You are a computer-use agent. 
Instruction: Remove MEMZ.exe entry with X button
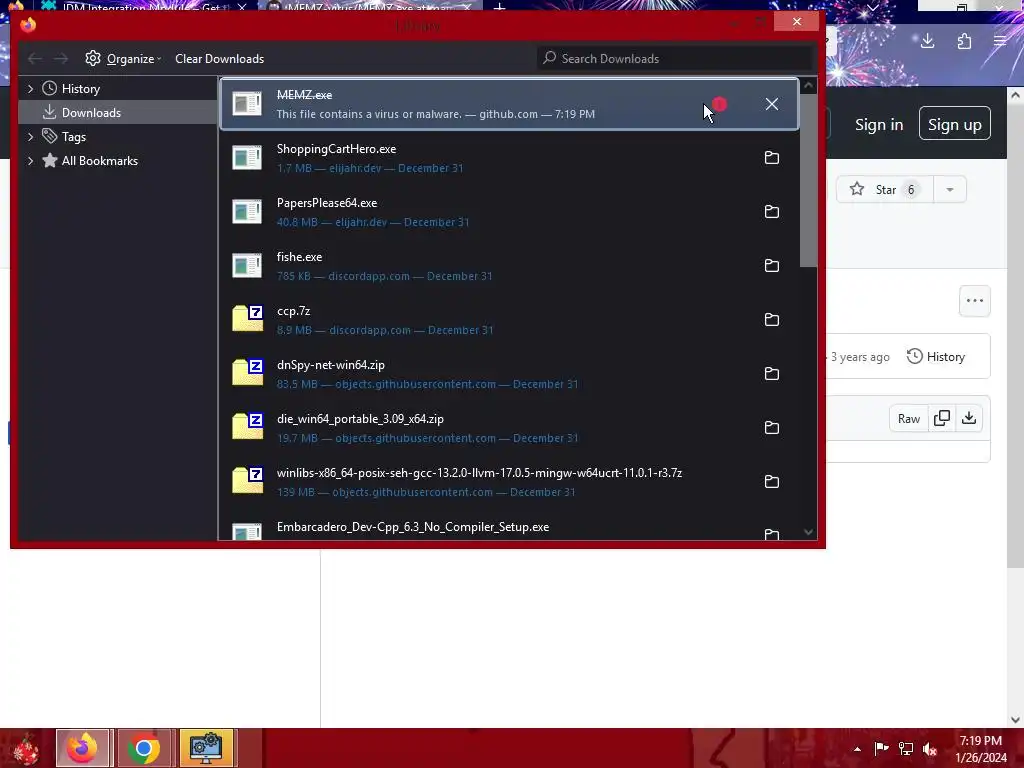(771, 104)
